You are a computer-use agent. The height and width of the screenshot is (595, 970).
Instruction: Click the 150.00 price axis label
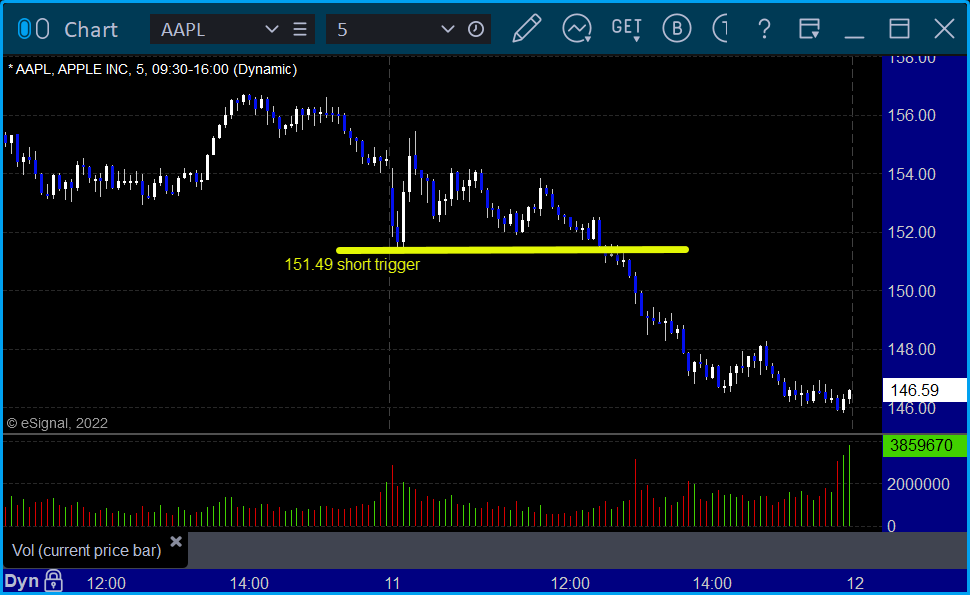(x=911, y=291)
